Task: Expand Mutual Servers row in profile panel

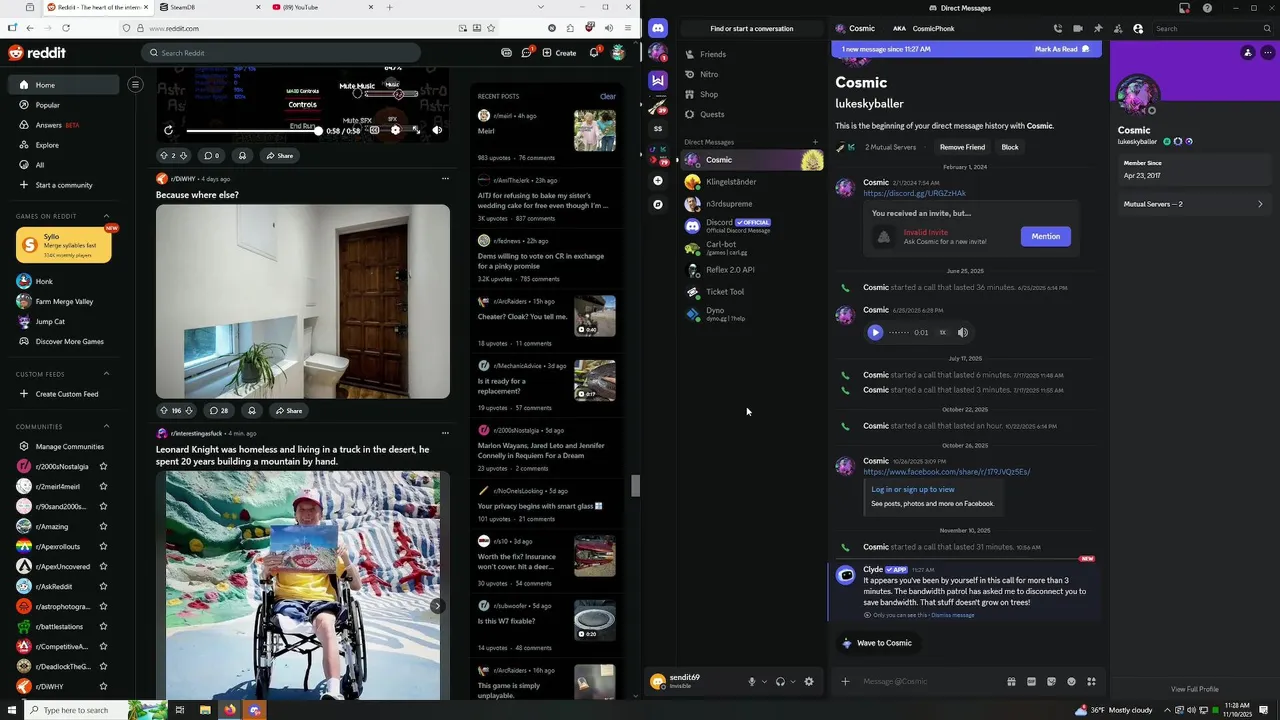Action: pos(1194,204)
